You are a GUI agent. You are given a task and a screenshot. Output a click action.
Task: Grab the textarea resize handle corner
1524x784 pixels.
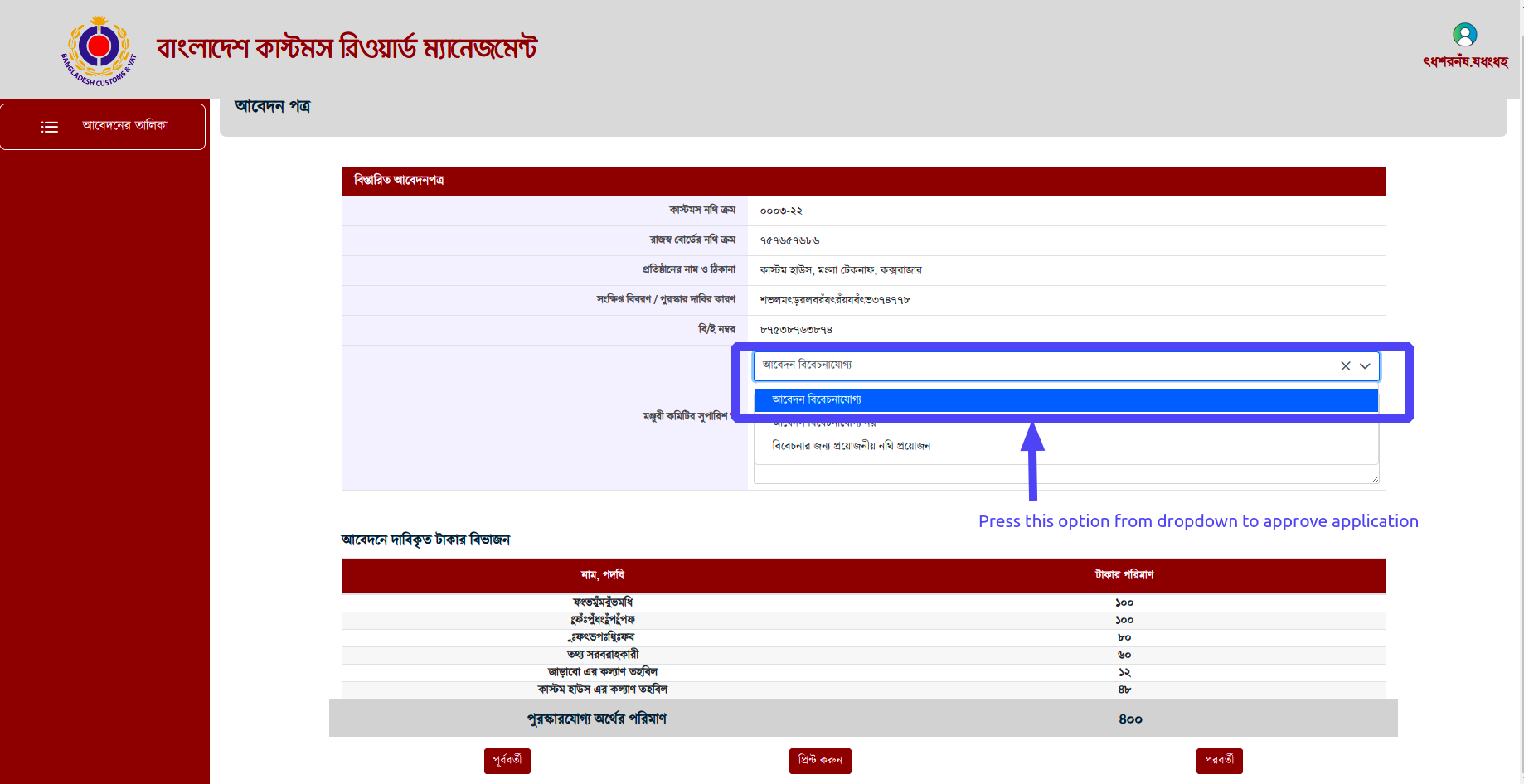pos(1374,478)
